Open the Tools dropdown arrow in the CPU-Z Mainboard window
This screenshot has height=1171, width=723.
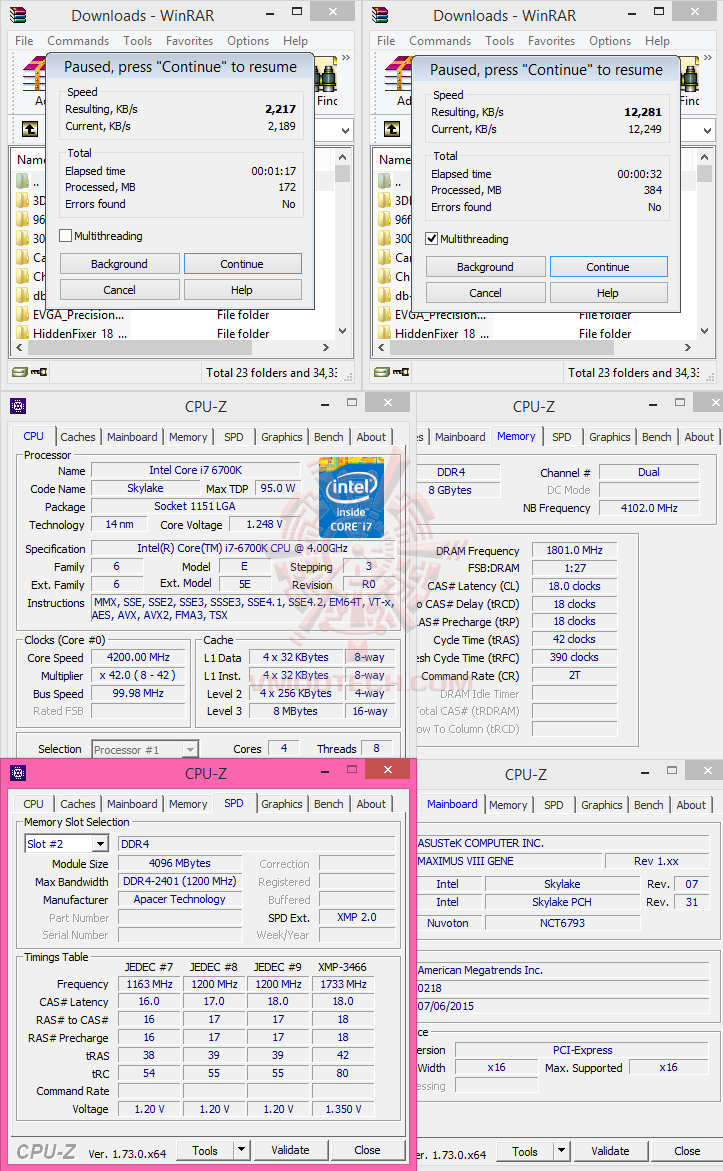562,1151
